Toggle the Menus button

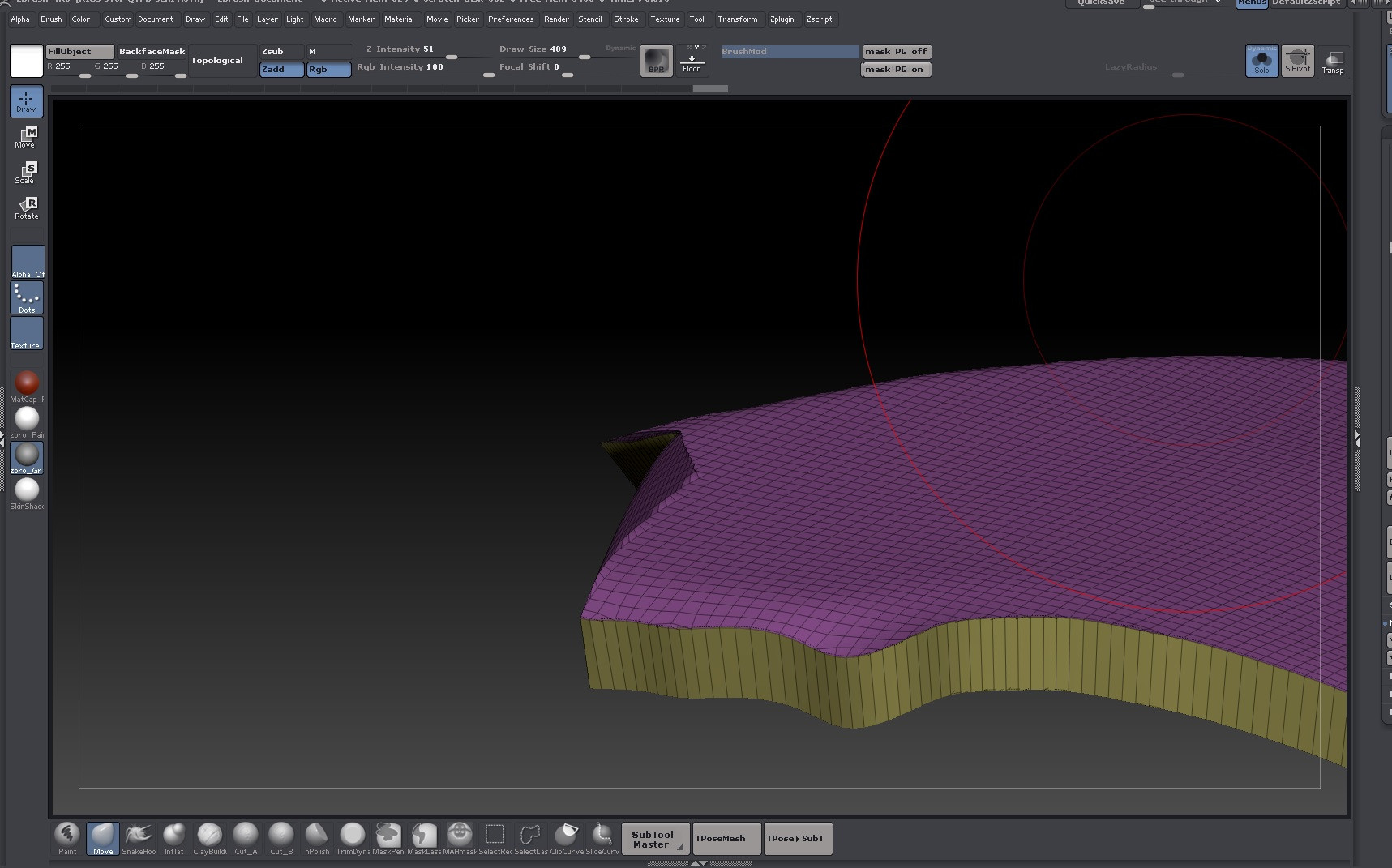point(1252,3)
